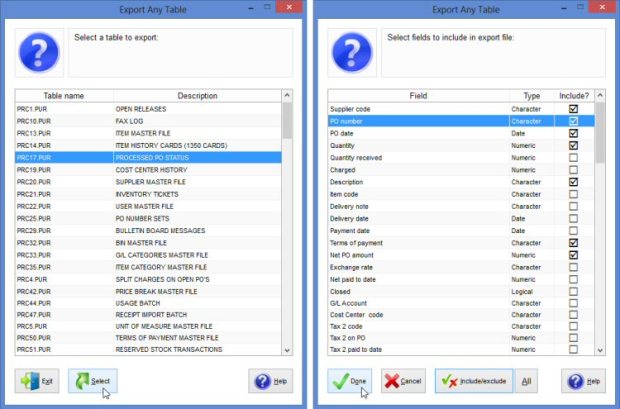The image size is (620, 409).
Task: Select PRC13.PUR ITEM MASTER FILE row
Action: click(148, 133)
